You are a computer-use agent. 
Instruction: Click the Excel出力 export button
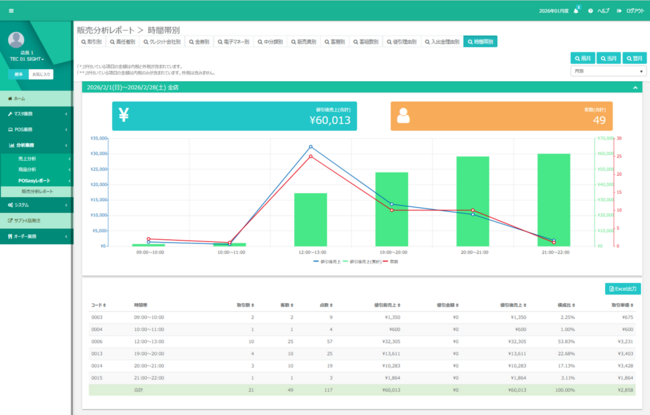click(x=625, y=289)
